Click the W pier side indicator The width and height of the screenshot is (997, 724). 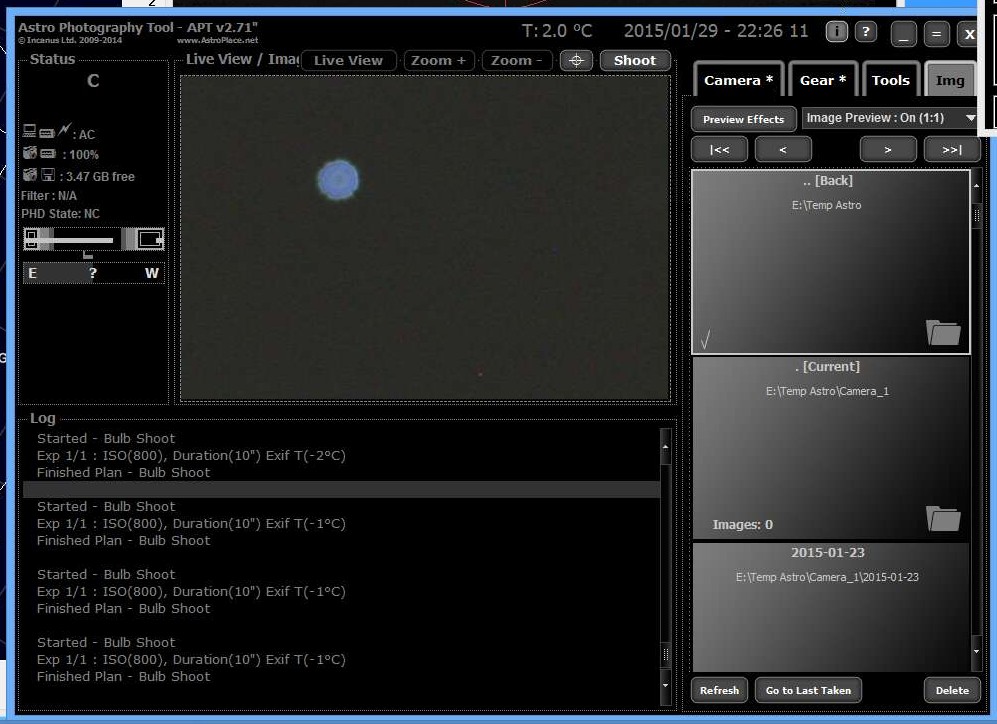tap(152, 273)
